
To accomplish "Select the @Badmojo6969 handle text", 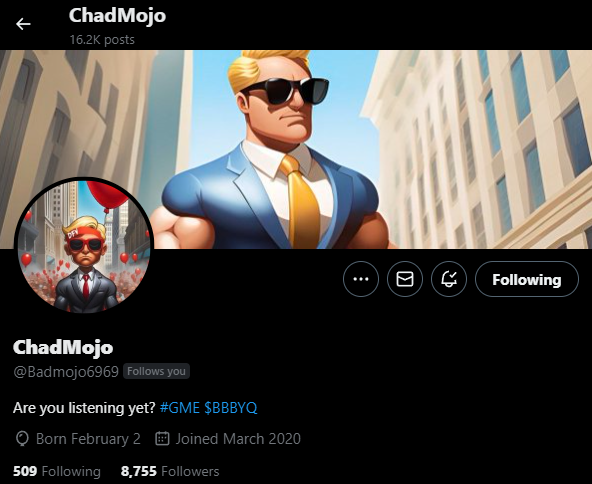I will point(66,372).
